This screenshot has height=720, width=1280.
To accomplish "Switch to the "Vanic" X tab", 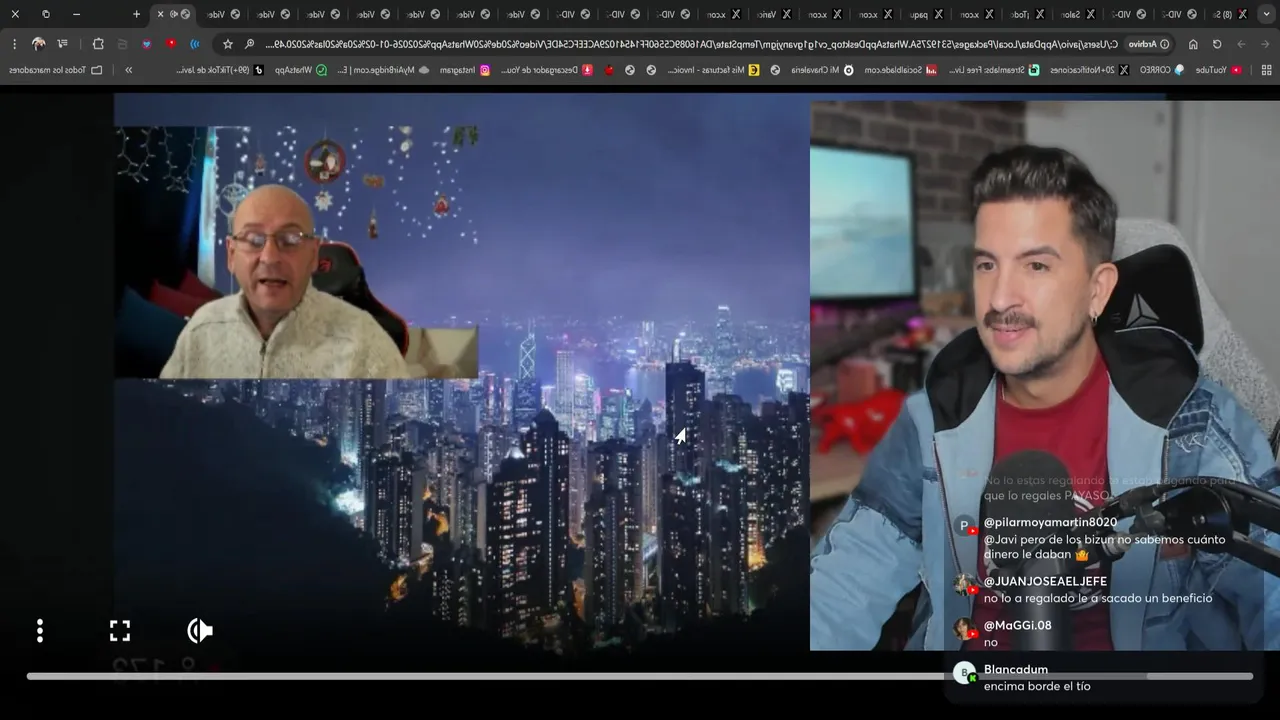I will 775,14.
